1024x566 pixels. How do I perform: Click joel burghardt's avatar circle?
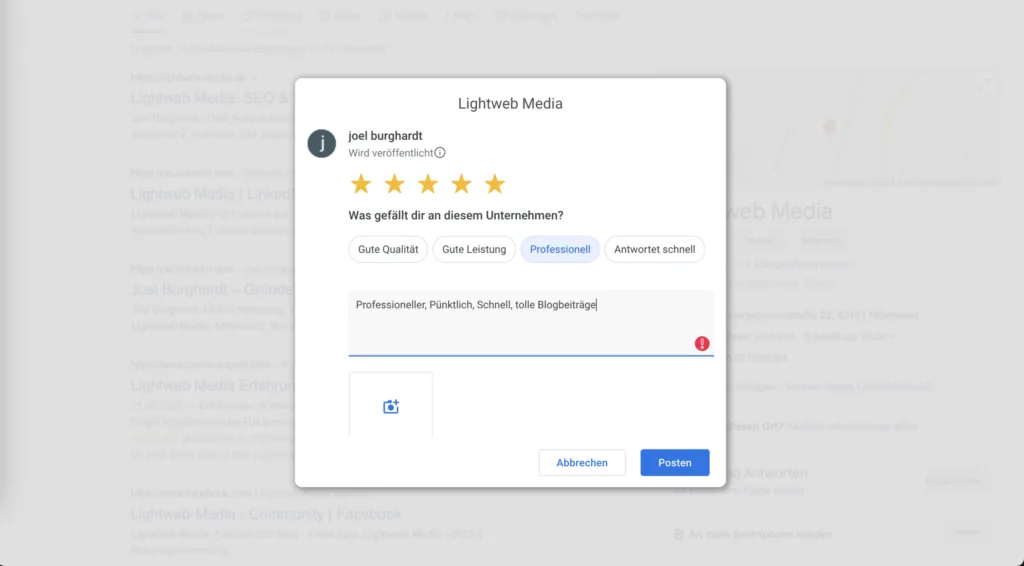(322, 144)
